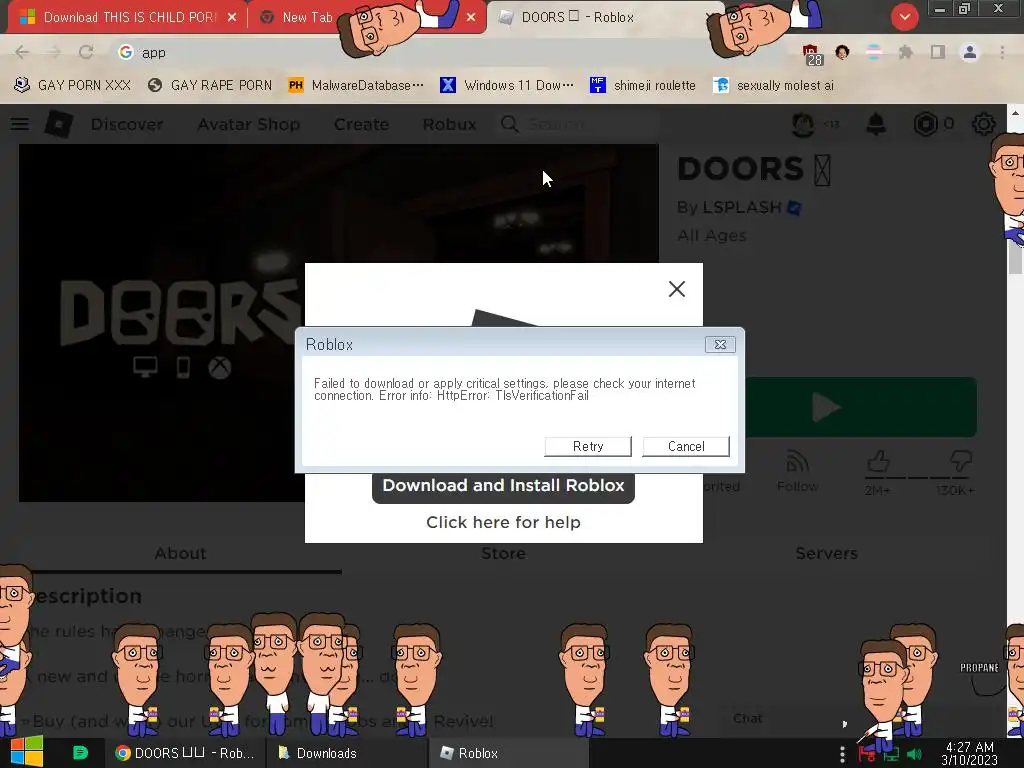
Task: Go to Discover in Roblox navigation
Action: pos(127,124)
